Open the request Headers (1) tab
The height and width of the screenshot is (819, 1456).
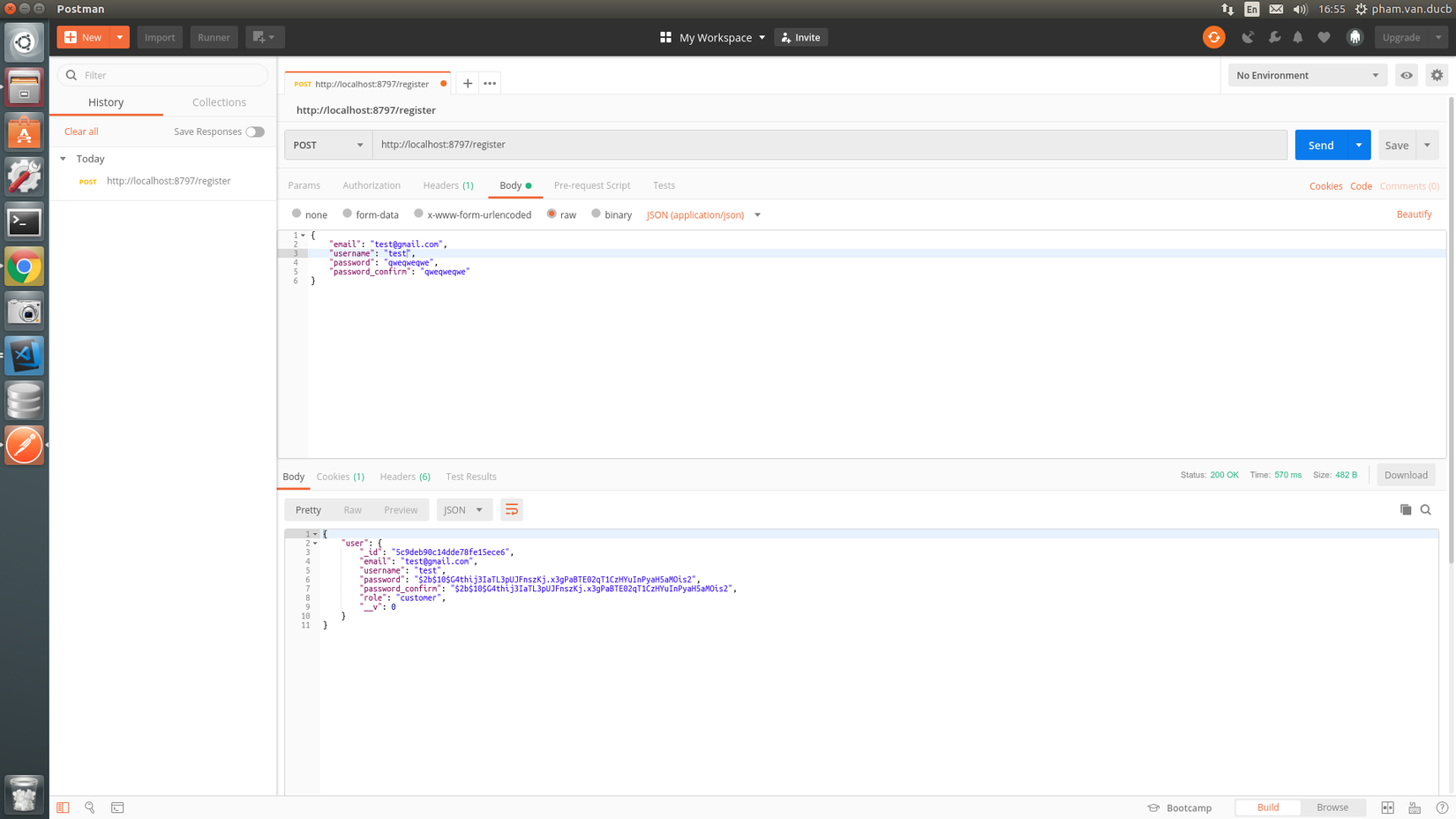(448, 185)
